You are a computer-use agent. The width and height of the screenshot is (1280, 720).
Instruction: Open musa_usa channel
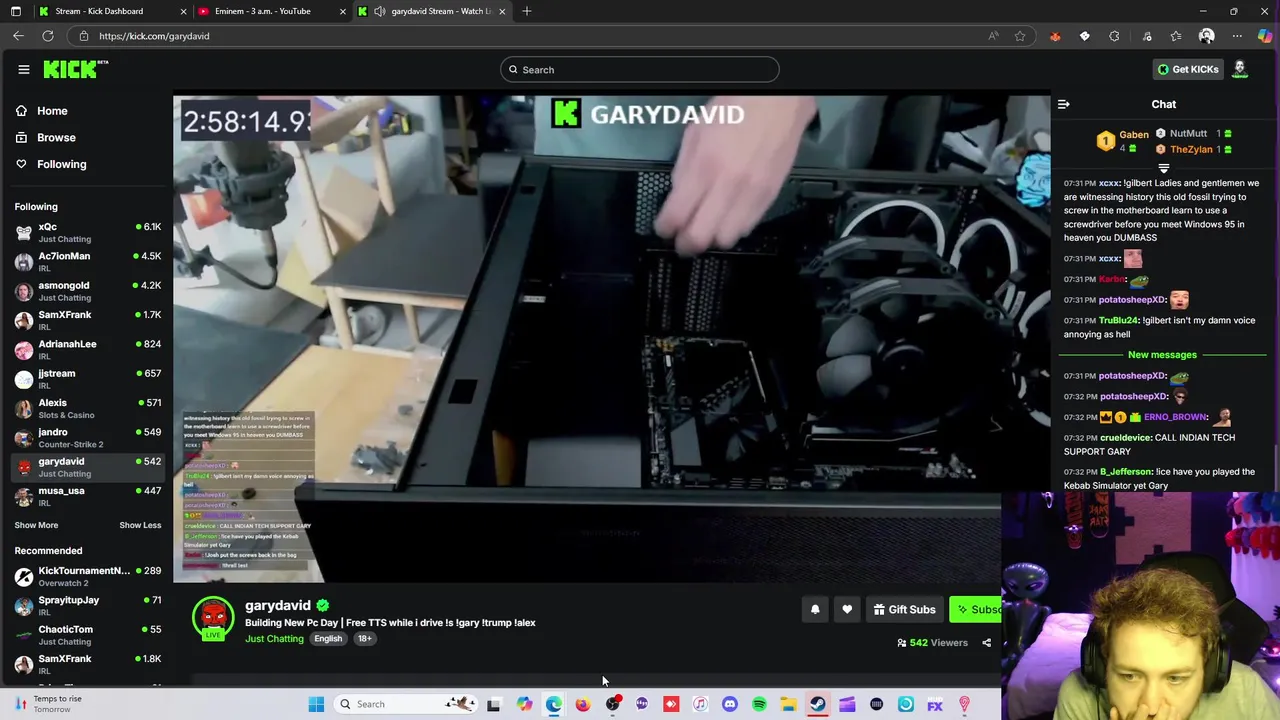click(x=88, y=496)
